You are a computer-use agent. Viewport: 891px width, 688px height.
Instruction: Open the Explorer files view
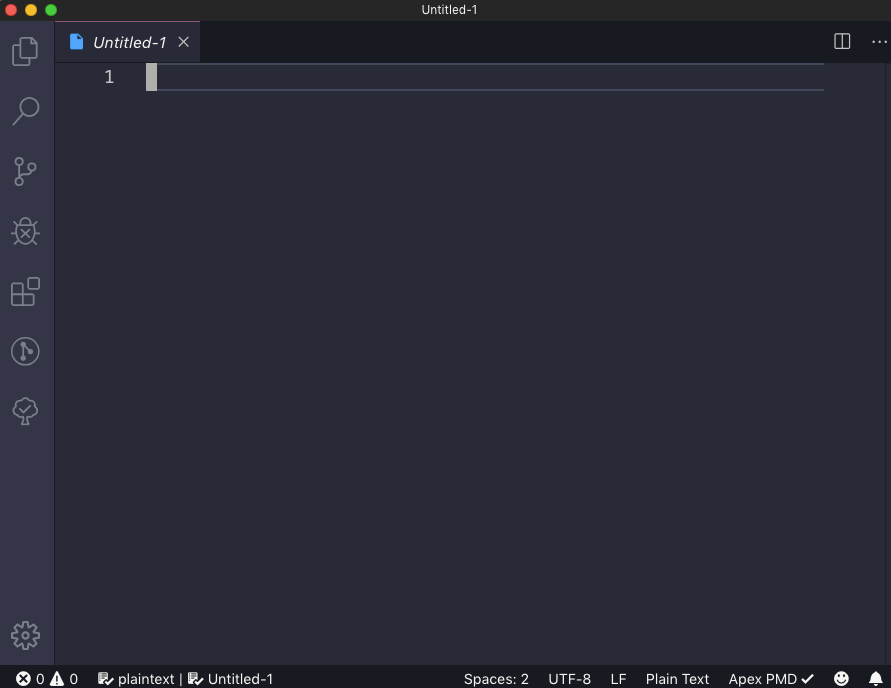[x=25, y=51]
